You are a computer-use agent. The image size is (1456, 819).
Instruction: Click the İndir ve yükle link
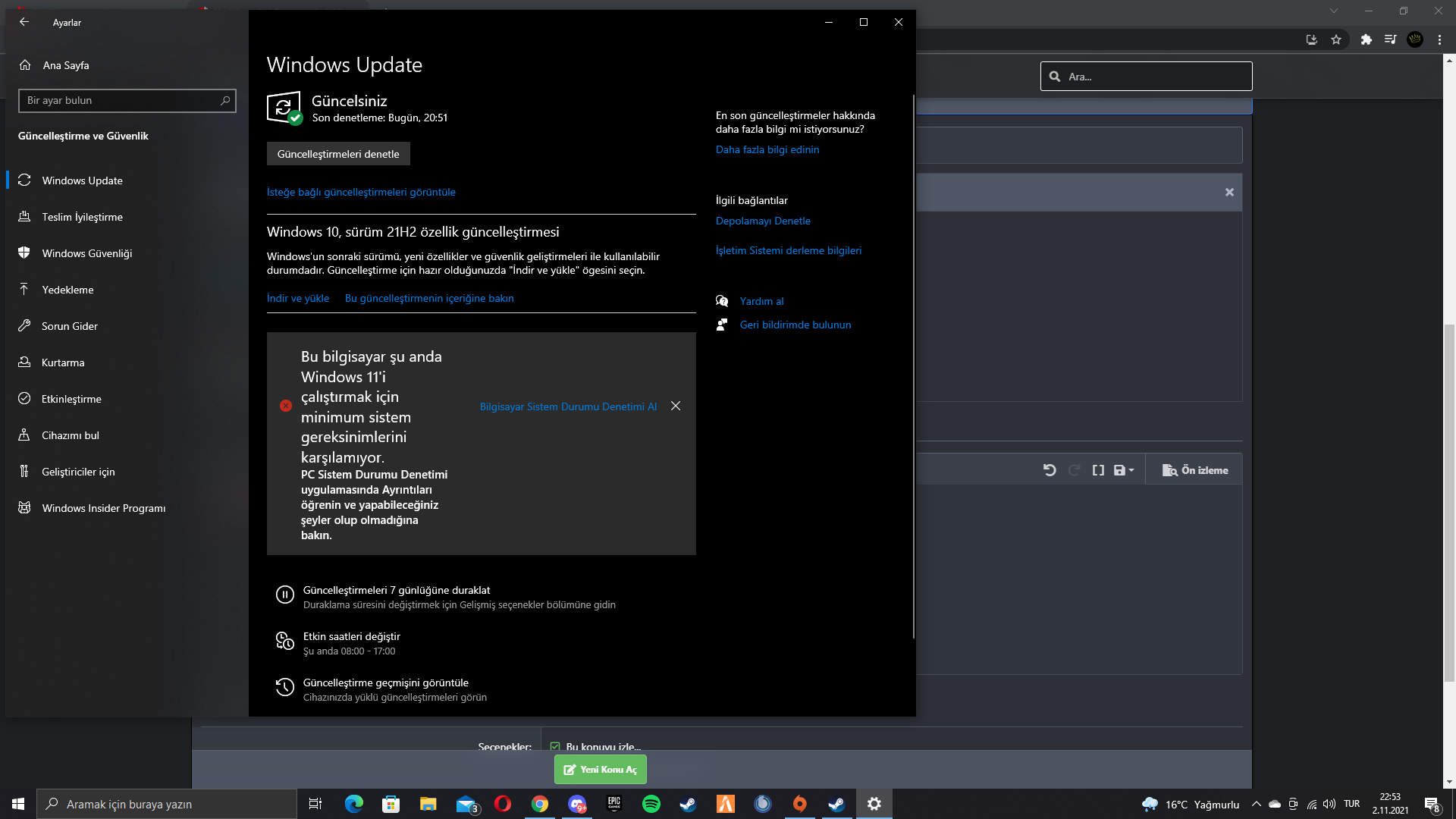(298, 298)
